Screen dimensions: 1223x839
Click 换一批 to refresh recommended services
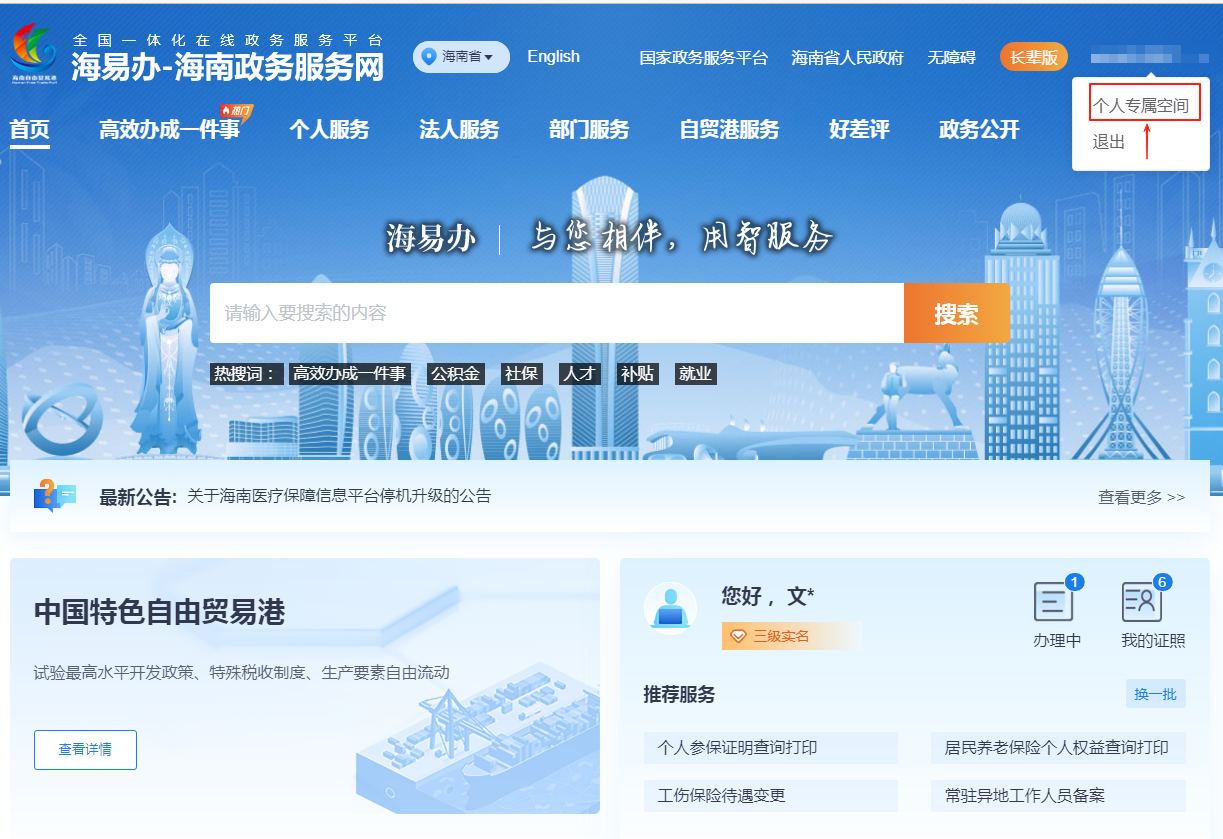[x=1155, y=694]
